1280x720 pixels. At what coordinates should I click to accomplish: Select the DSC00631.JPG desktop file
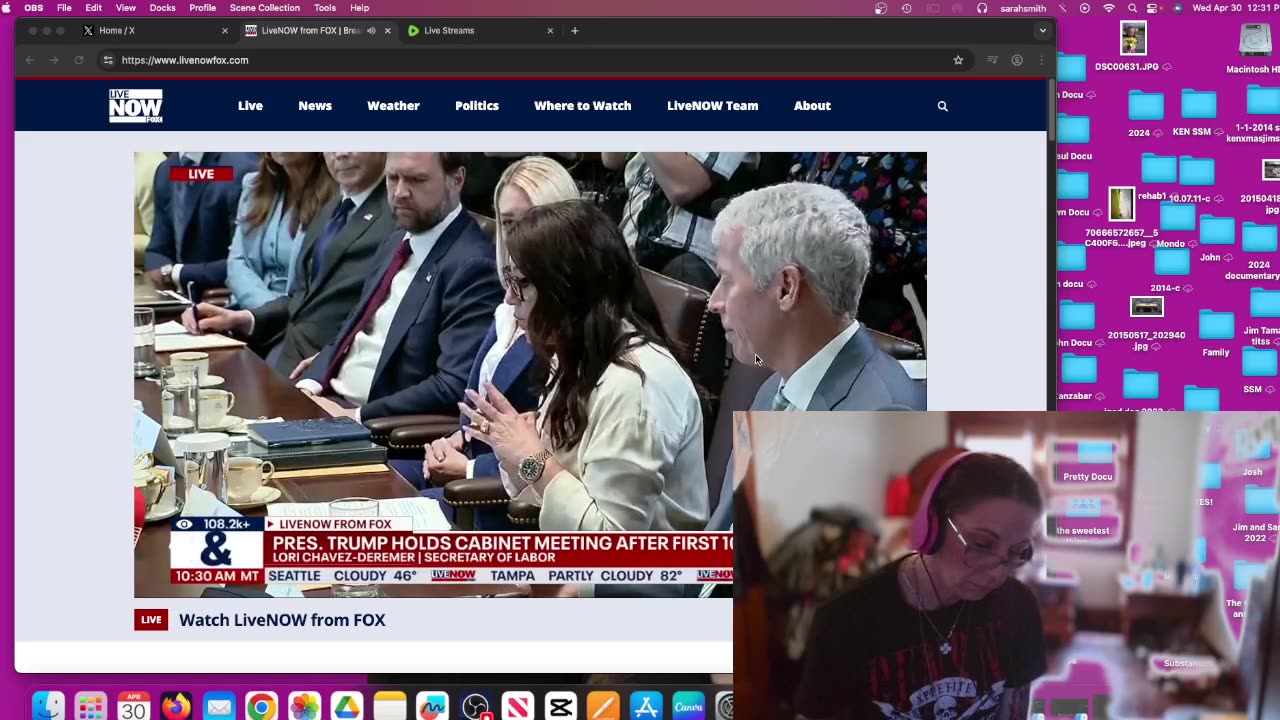tap(1131, 46)
